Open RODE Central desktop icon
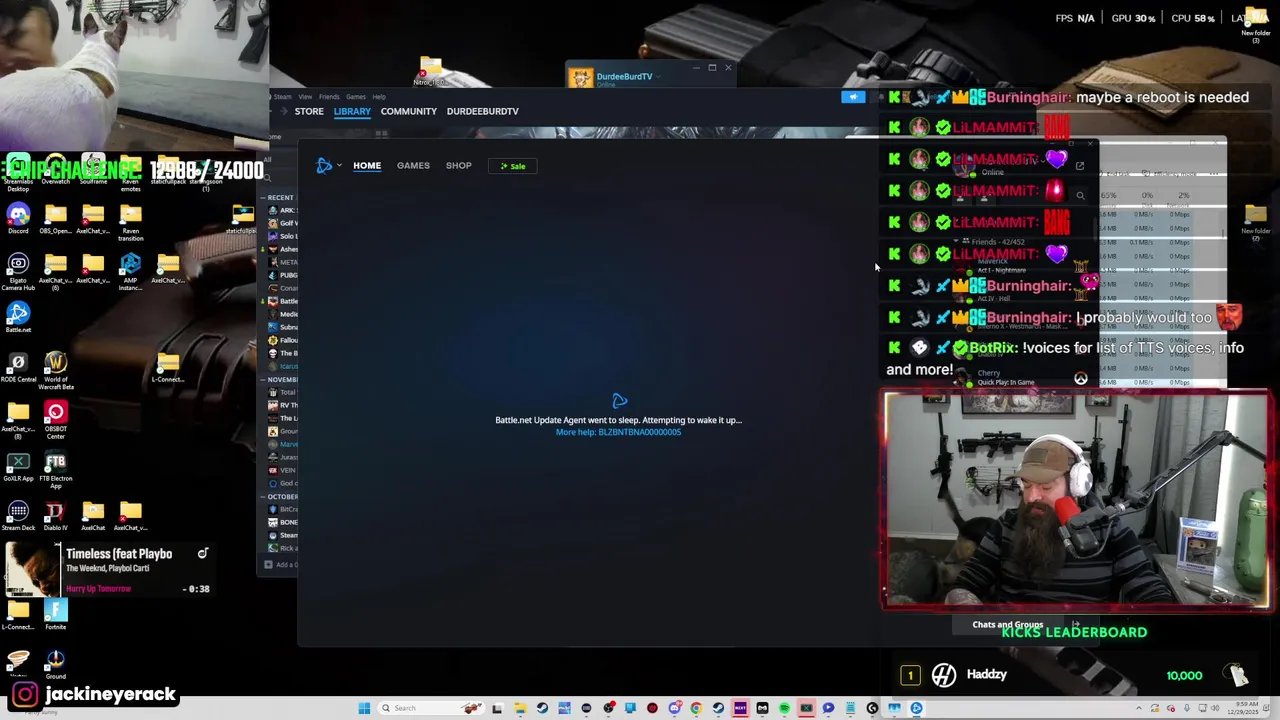Image resolution: width=1280 pixels, height=720 pixels. tap(18, 368)
